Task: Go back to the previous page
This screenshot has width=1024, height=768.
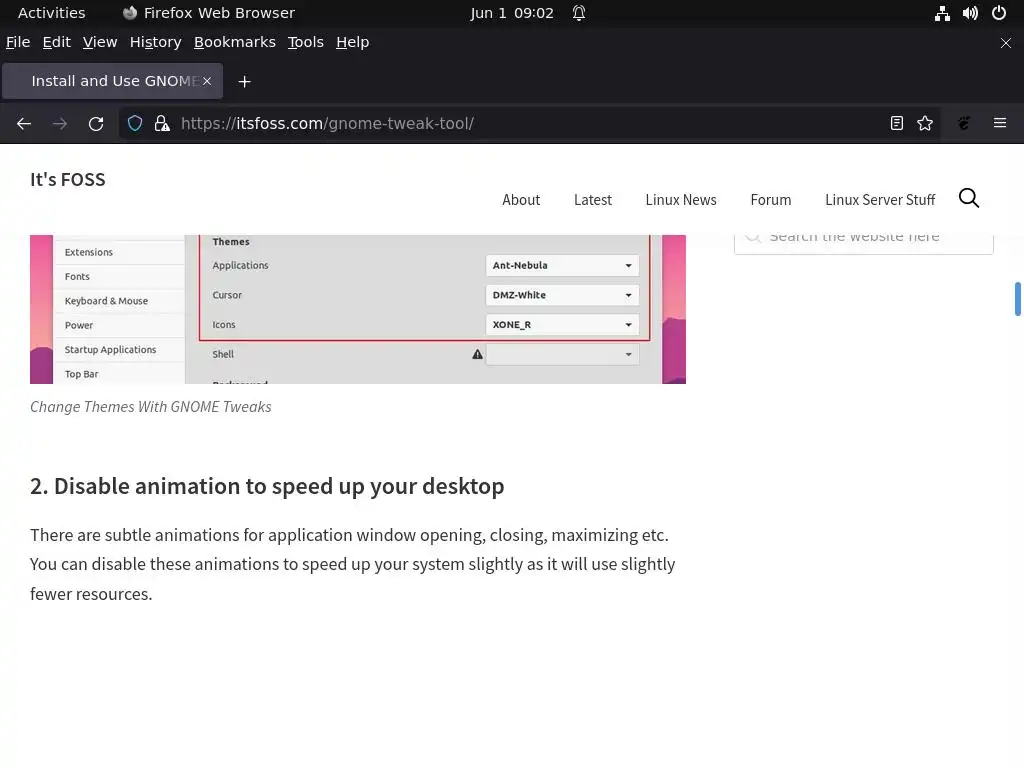Action: (24, 123)
